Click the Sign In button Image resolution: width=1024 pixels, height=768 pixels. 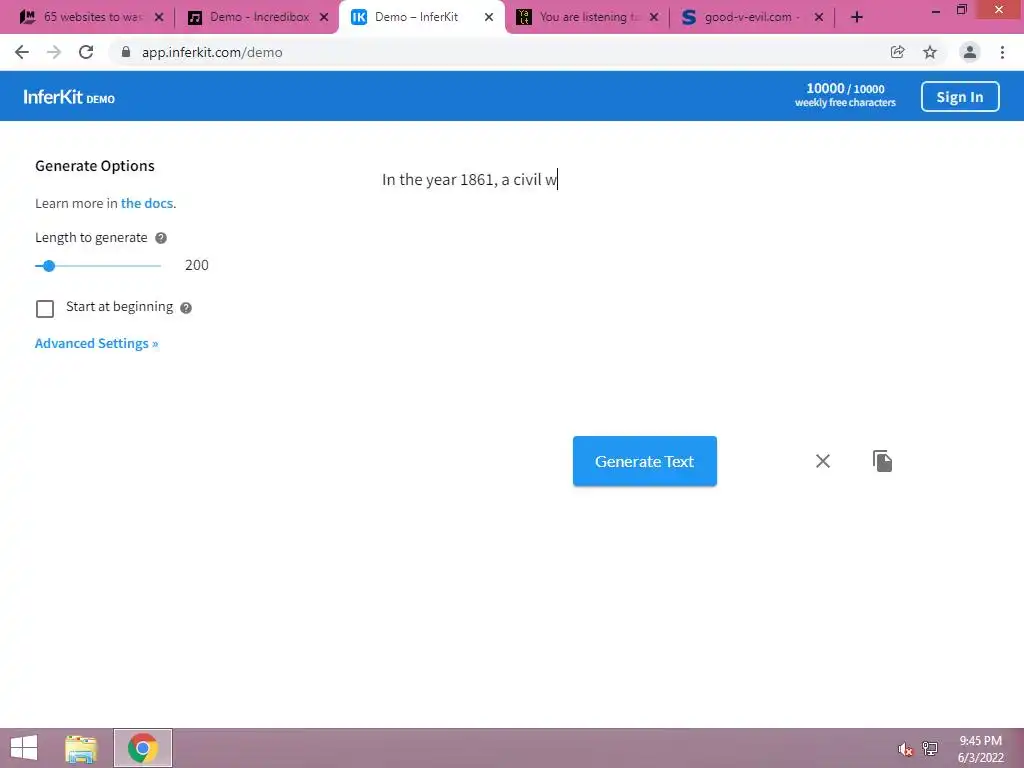point(960,97)
